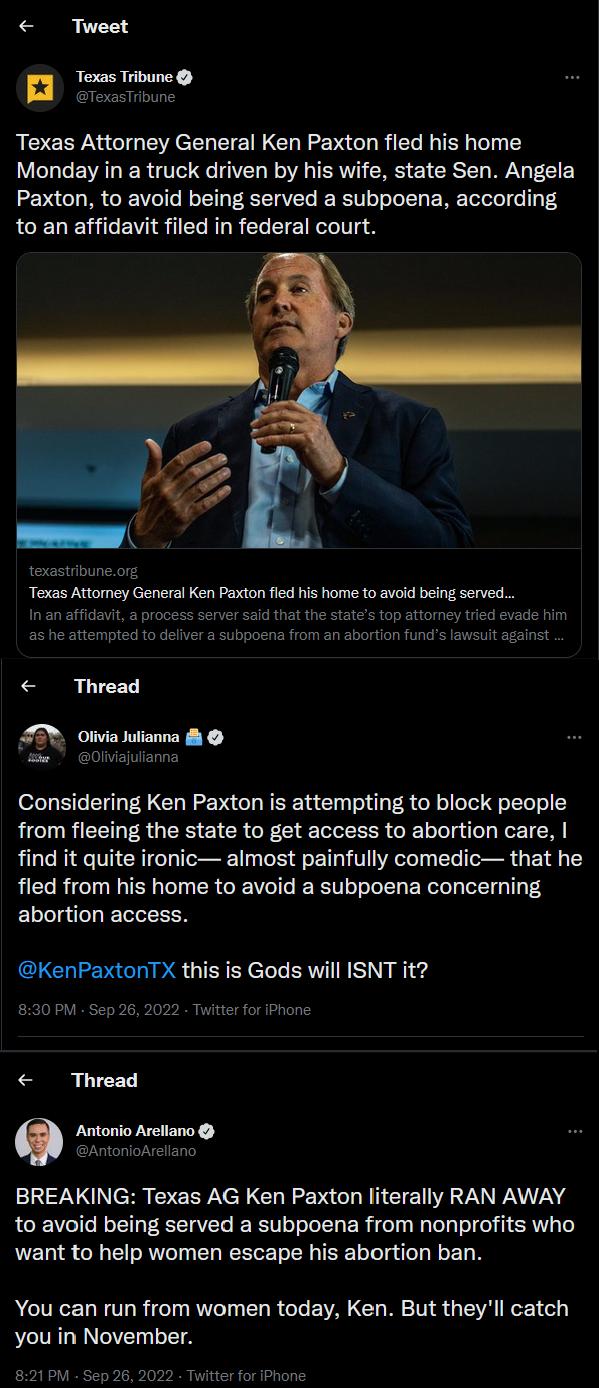This screenshot has height=1388, width=599.
Task: Click the Texas Tribune star logo avatar
Action: (x=38, y=86)
